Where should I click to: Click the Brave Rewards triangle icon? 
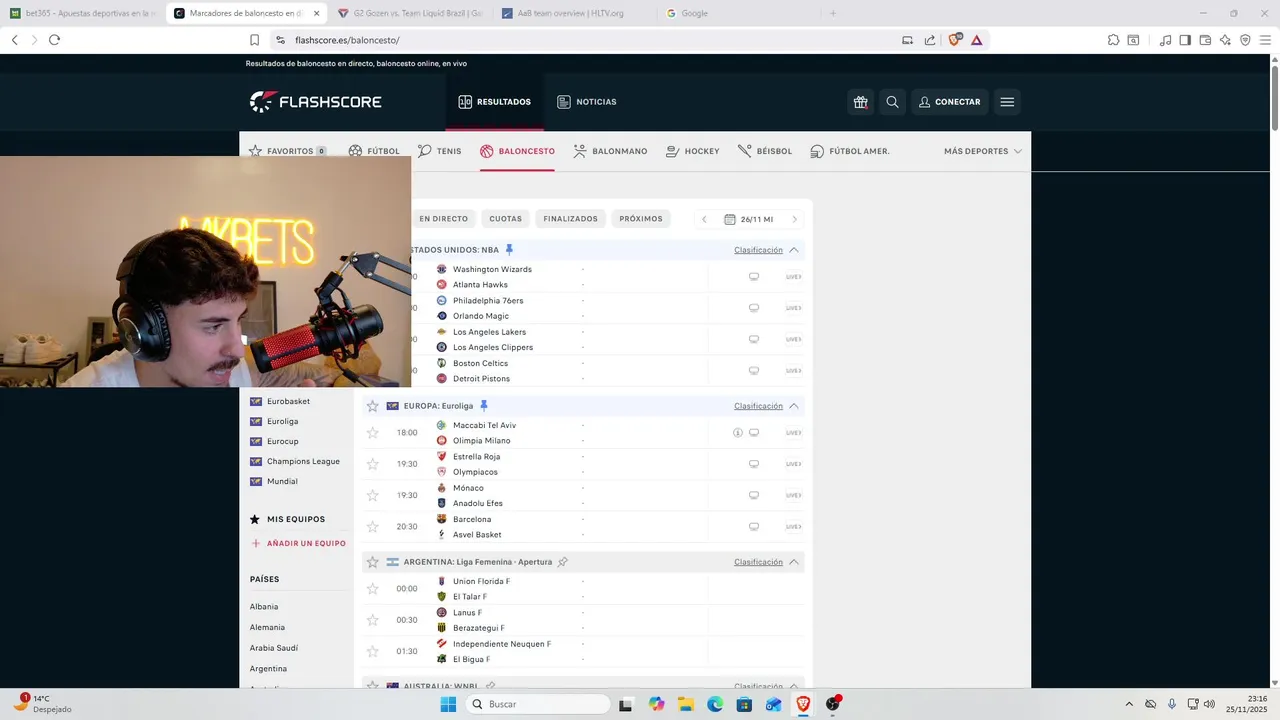coord(976,40)
